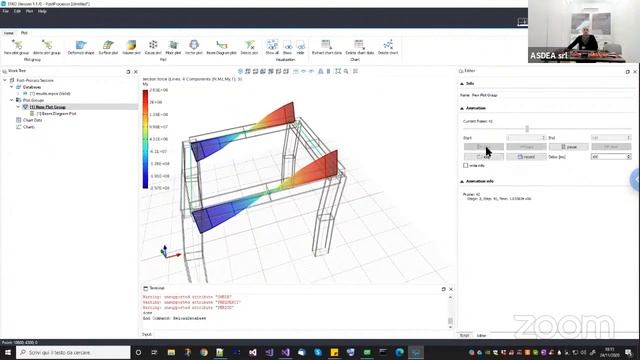Click the End frame spinner
Viewport: 640px width, 360px height.
point(611,138)
